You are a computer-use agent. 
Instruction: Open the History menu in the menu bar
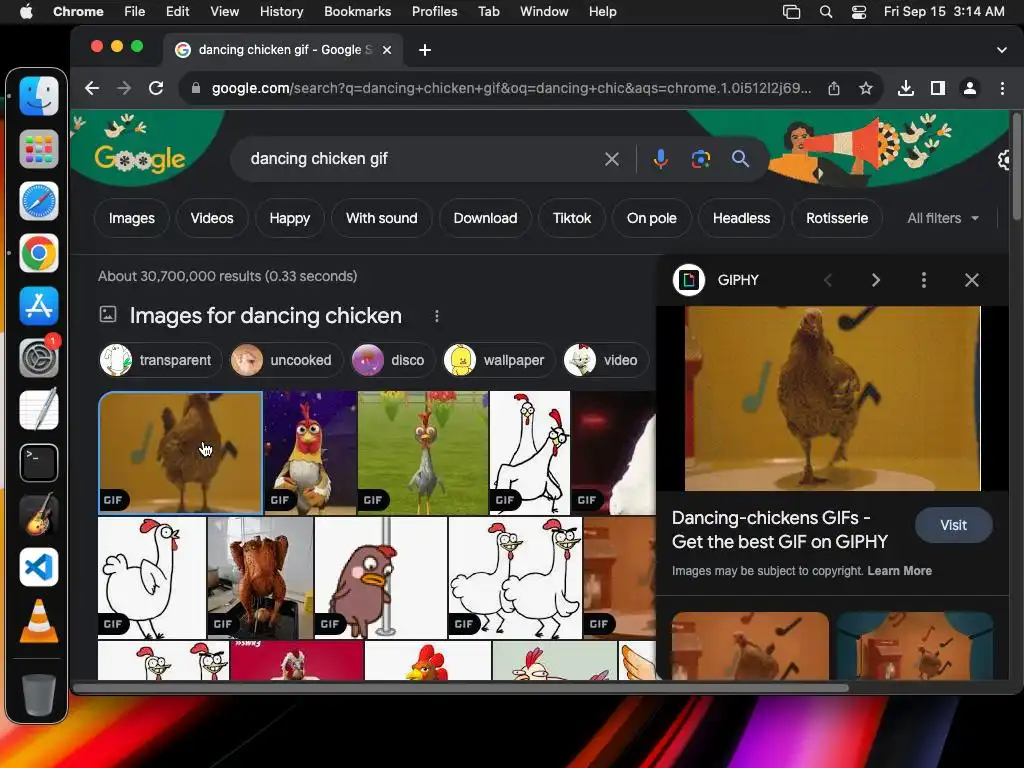281,12
